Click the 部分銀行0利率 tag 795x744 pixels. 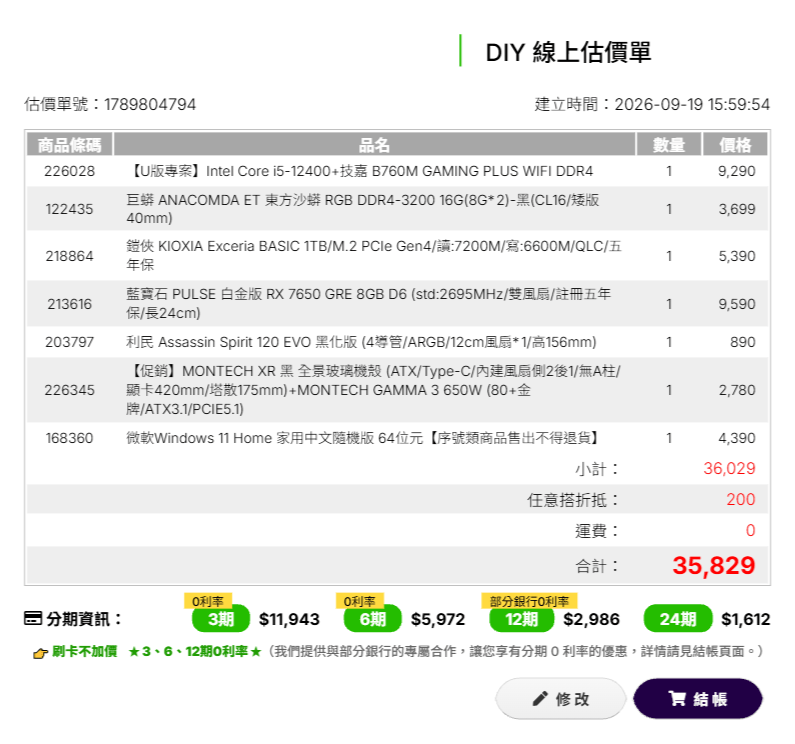529,601
